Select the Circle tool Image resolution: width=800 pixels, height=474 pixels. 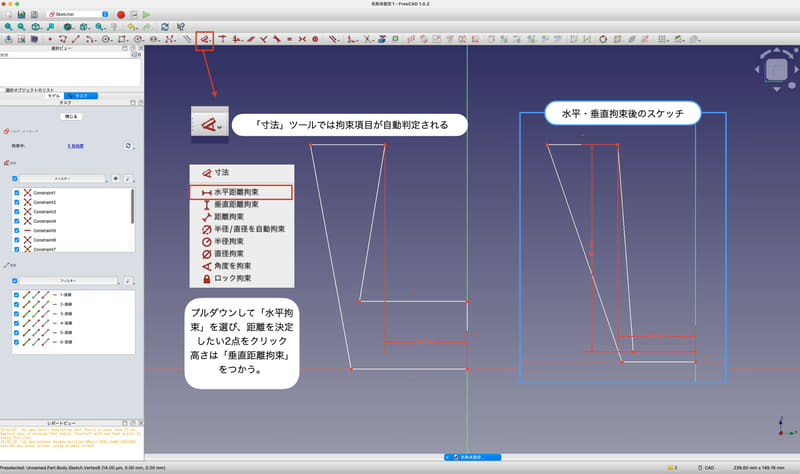[106, 39]
